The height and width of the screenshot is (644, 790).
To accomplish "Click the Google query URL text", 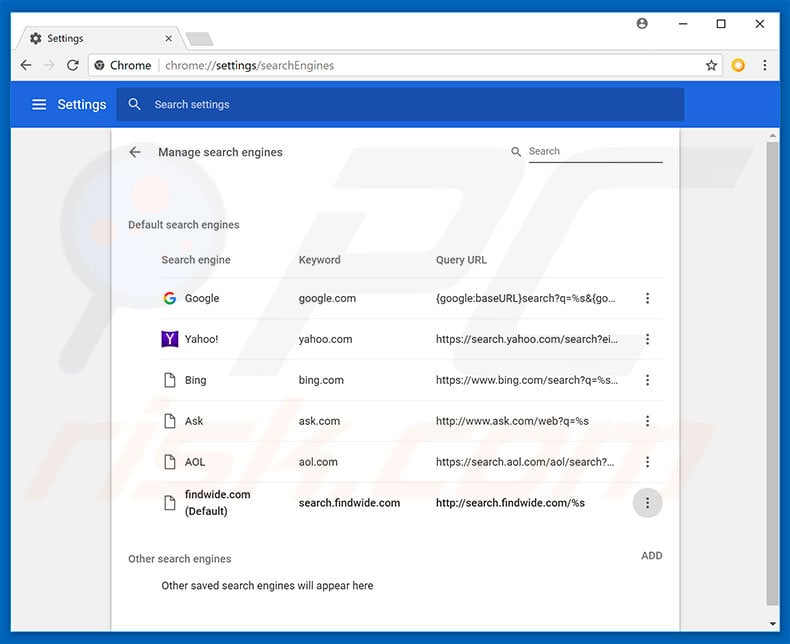I will click(x=525, y=298).
